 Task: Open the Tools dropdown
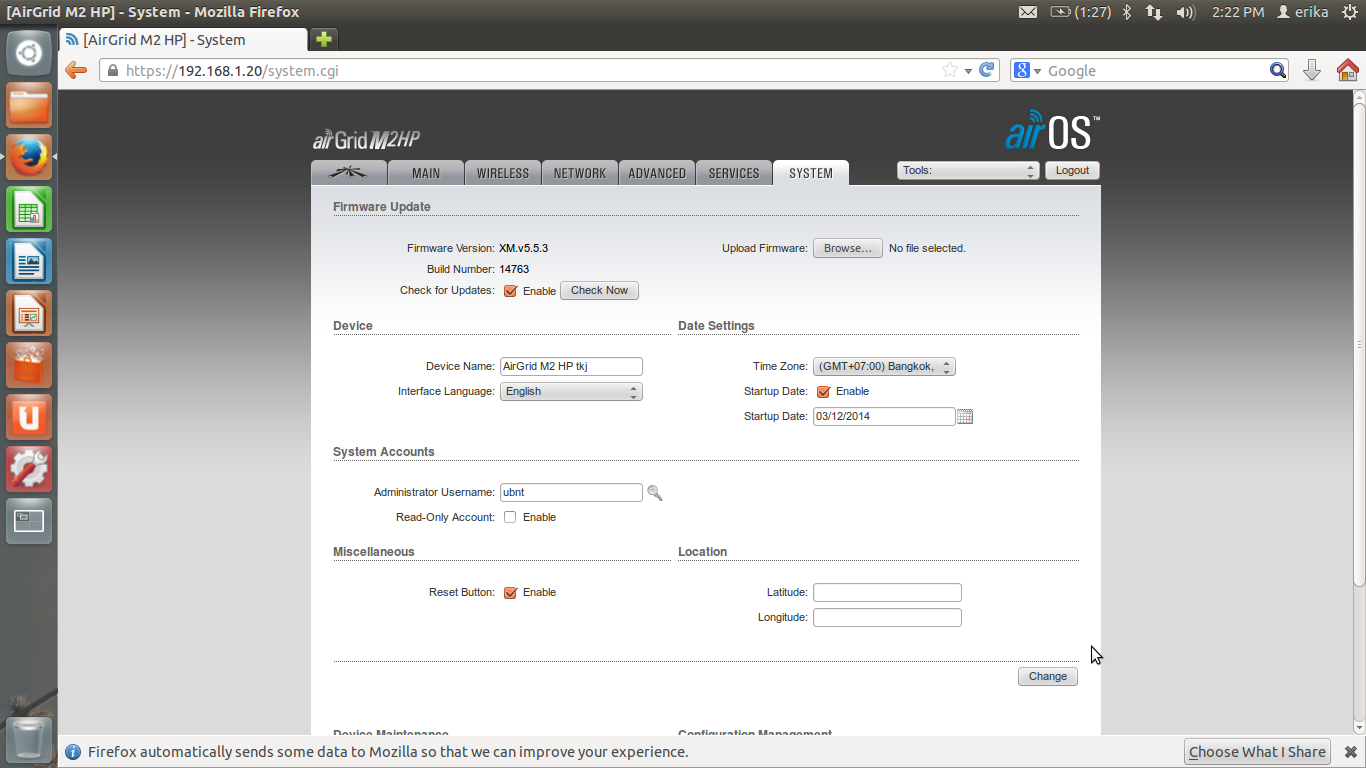pyautogui.click(x=966, y=170)
